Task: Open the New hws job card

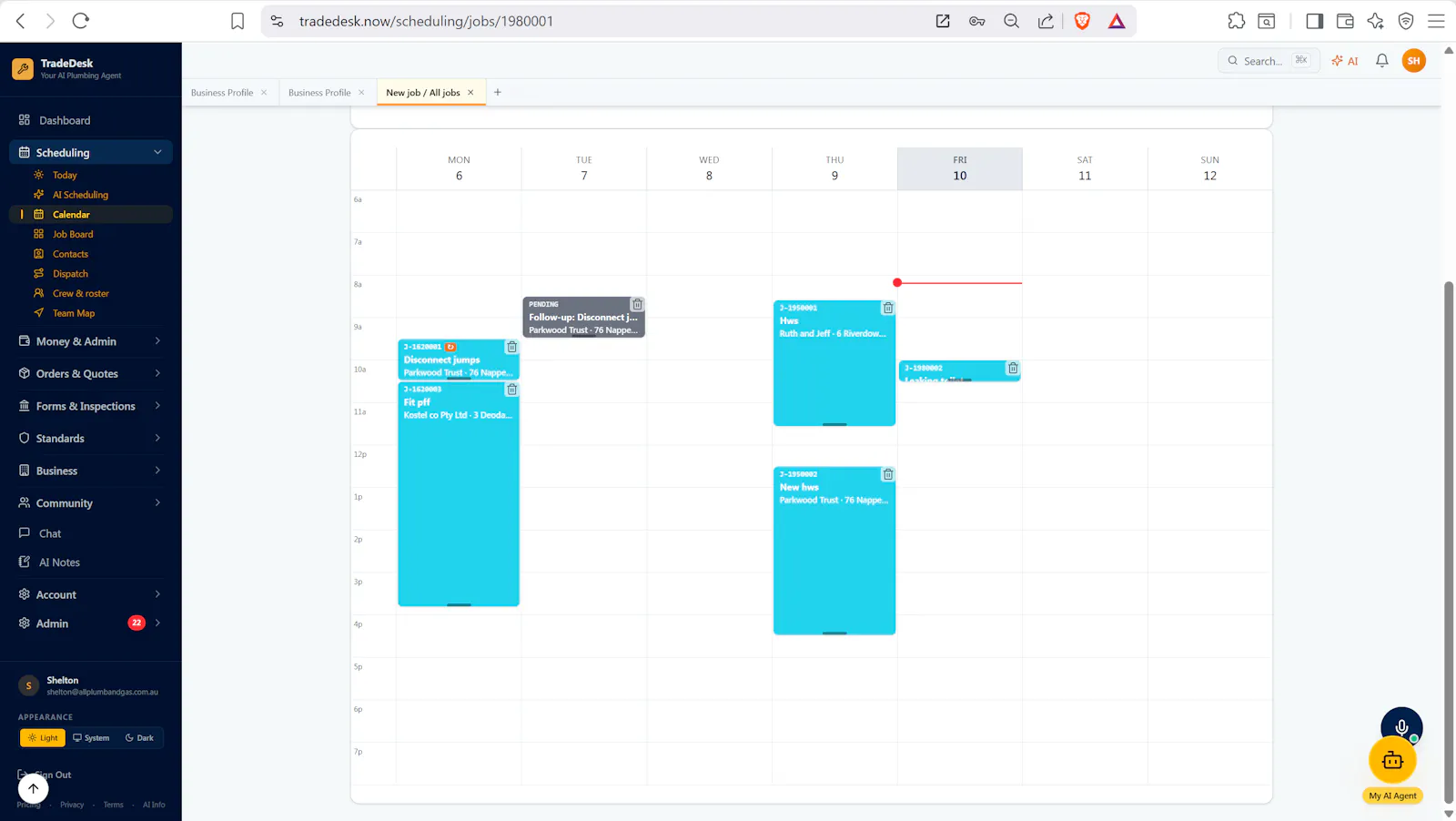Action: coord(834,551)
